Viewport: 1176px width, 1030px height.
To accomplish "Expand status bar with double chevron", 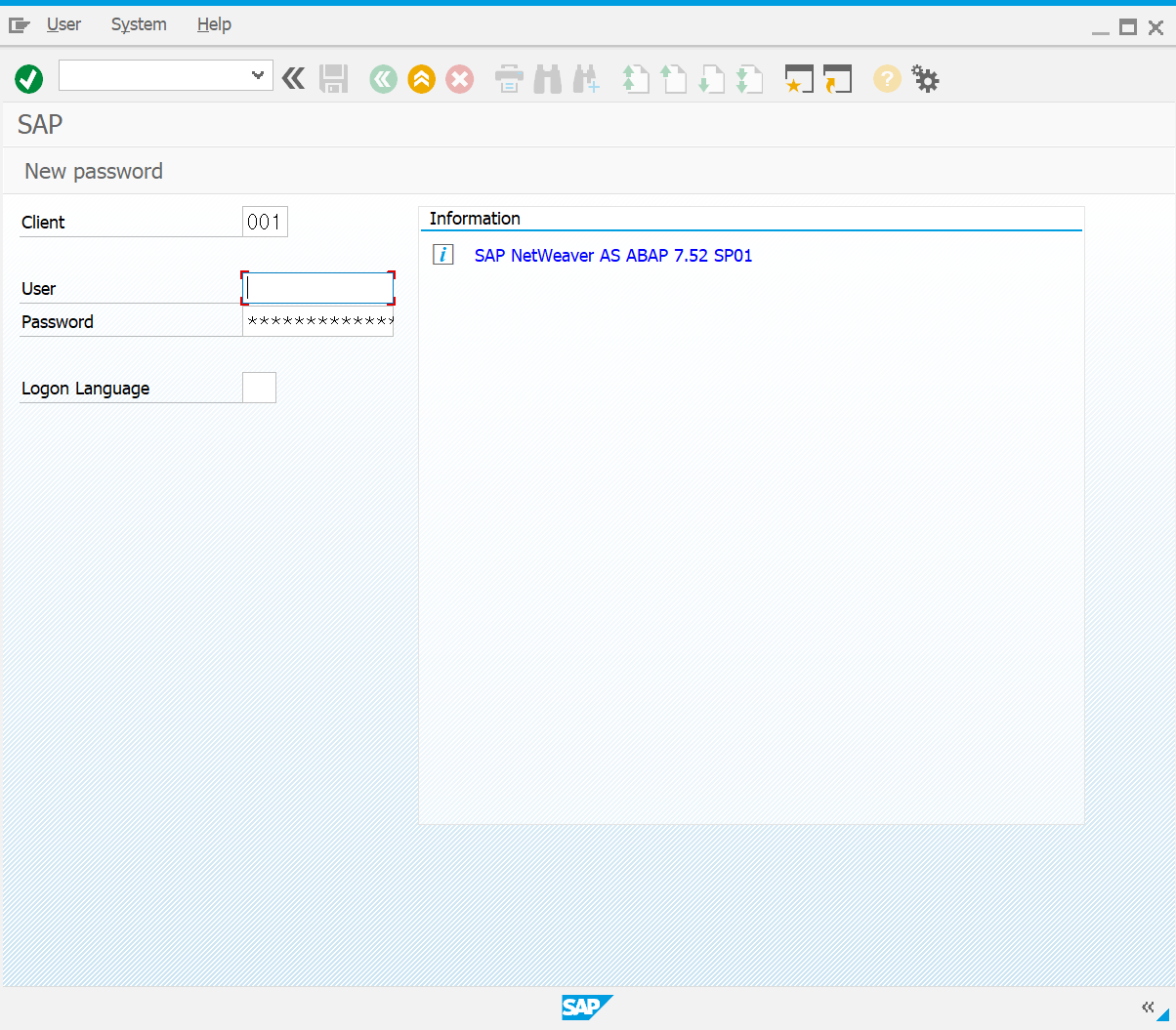I will pos(1148,1007).
